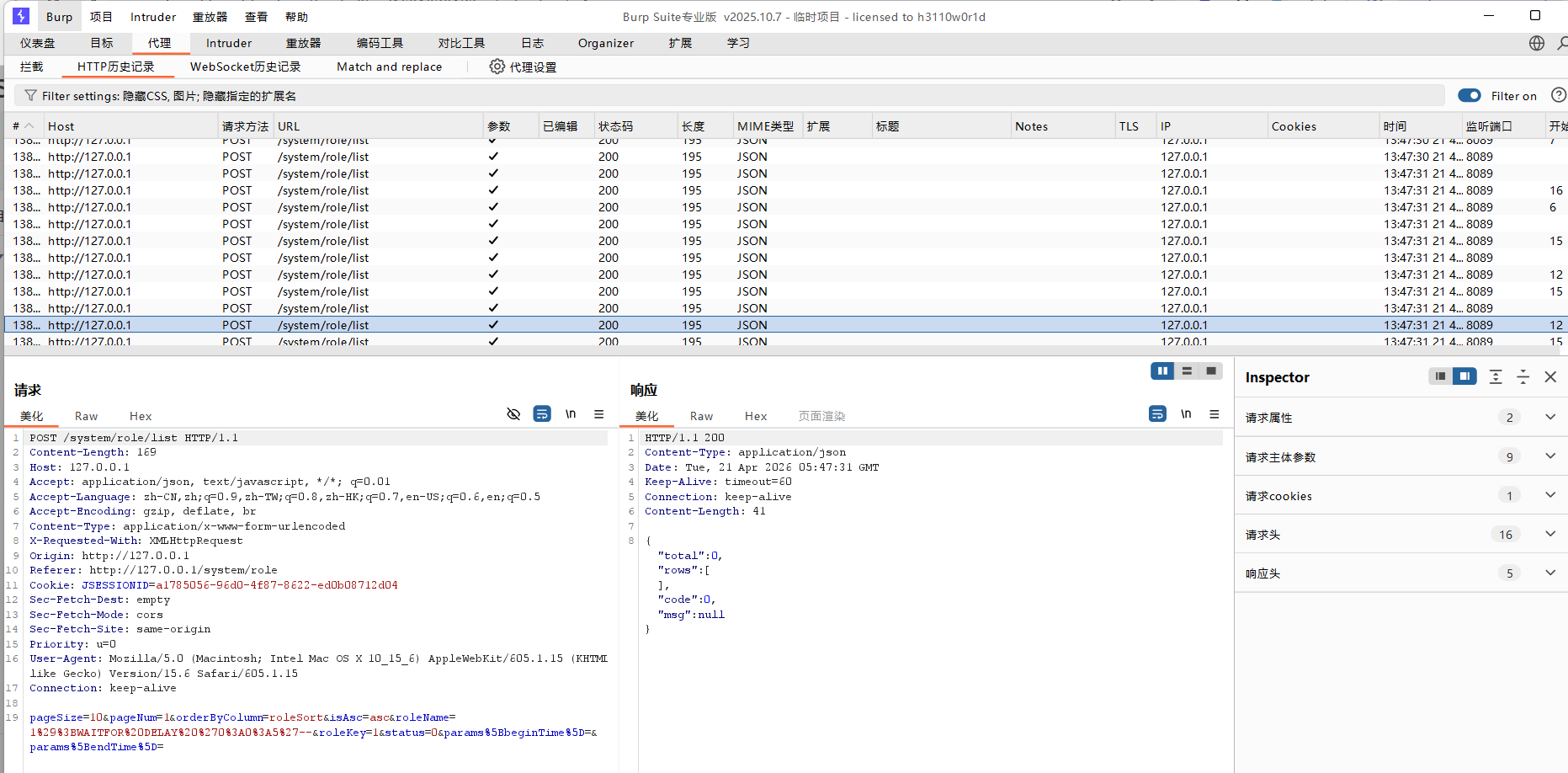Switch to the 仪表盘 tab
Viewport: 1568px width, 773px height.
tap(38, 43)
